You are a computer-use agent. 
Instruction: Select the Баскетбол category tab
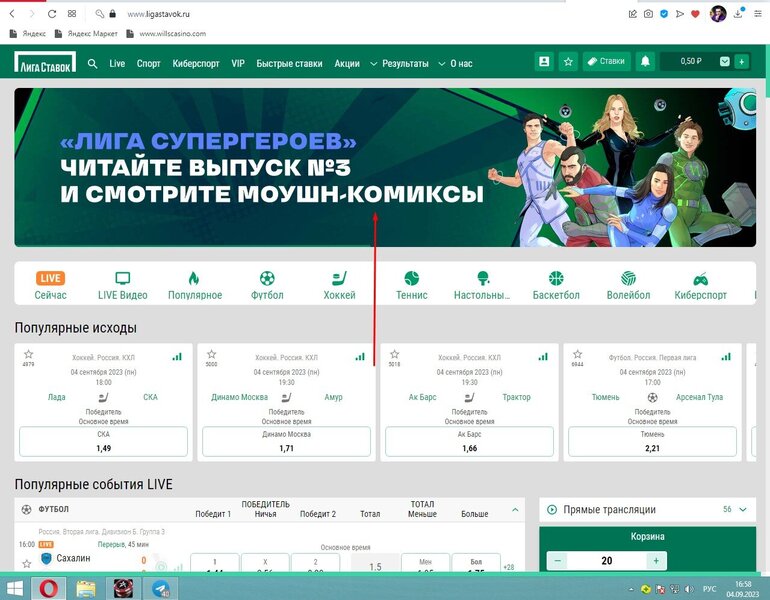point(556,285)
